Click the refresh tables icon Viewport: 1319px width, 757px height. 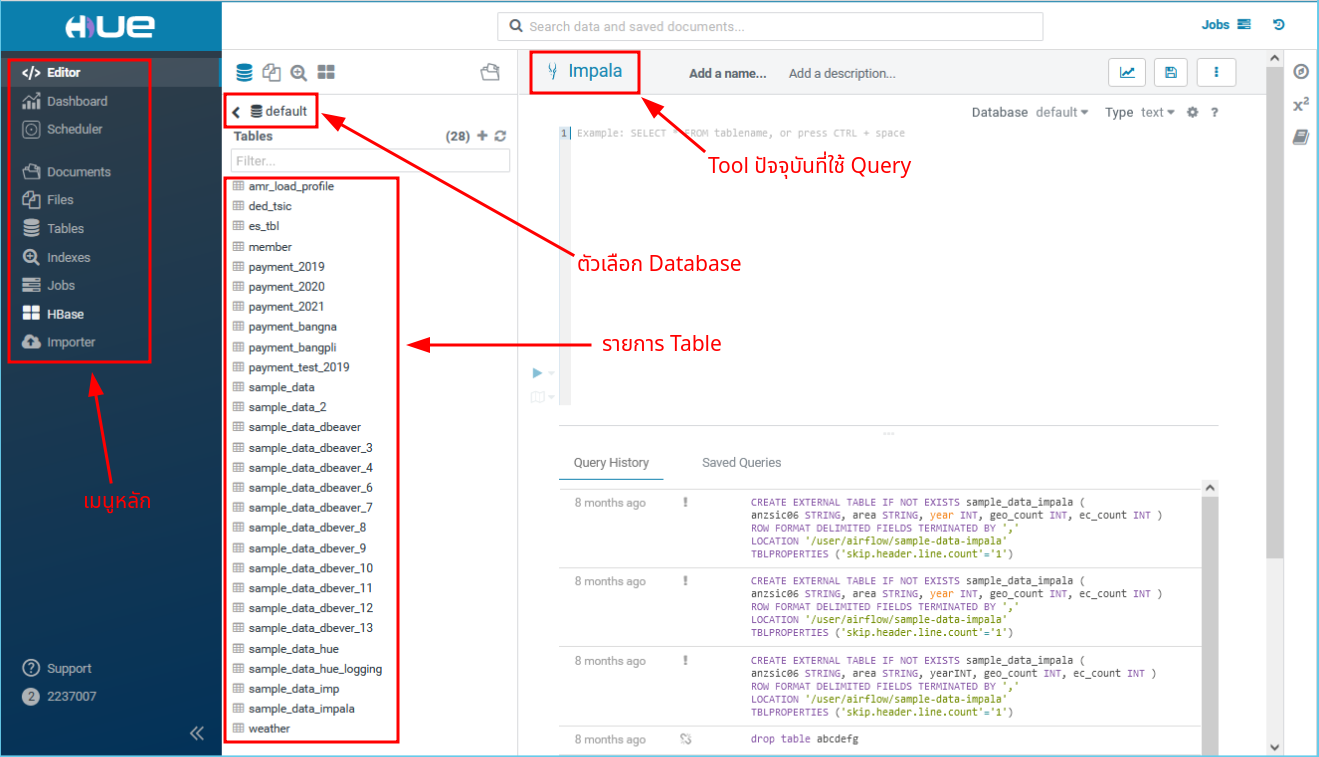click(x=500, y=136)
